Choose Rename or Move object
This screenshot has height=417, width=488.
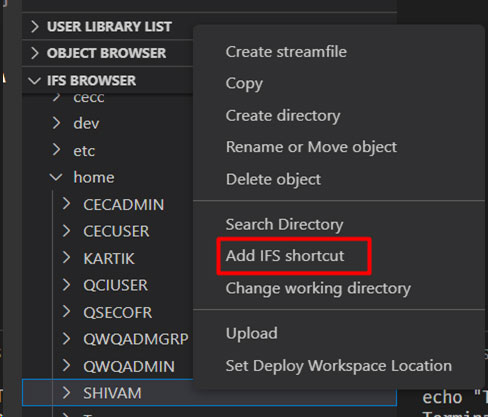pyautogui.click(x=311, y=147)
